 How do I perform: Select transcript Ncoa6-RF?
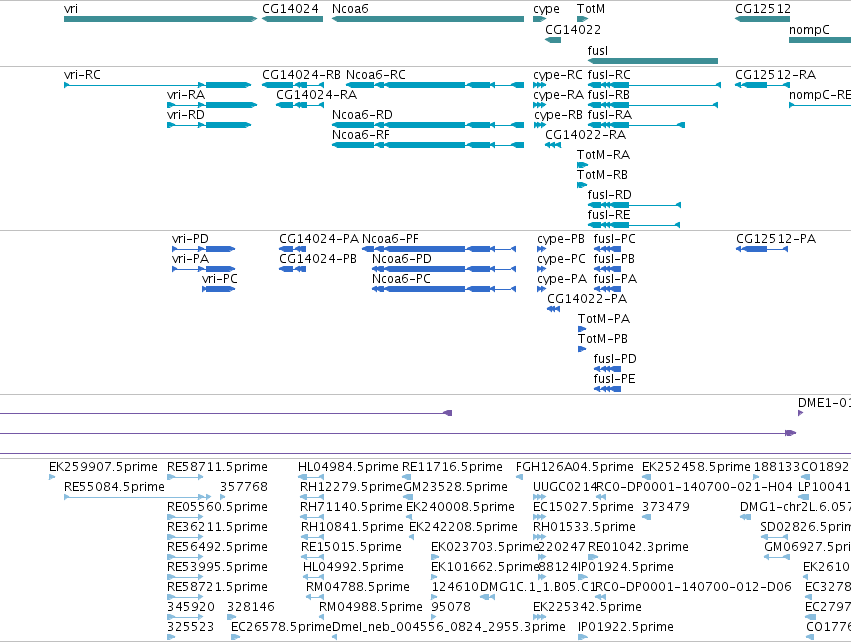click(x=428, y=145)
